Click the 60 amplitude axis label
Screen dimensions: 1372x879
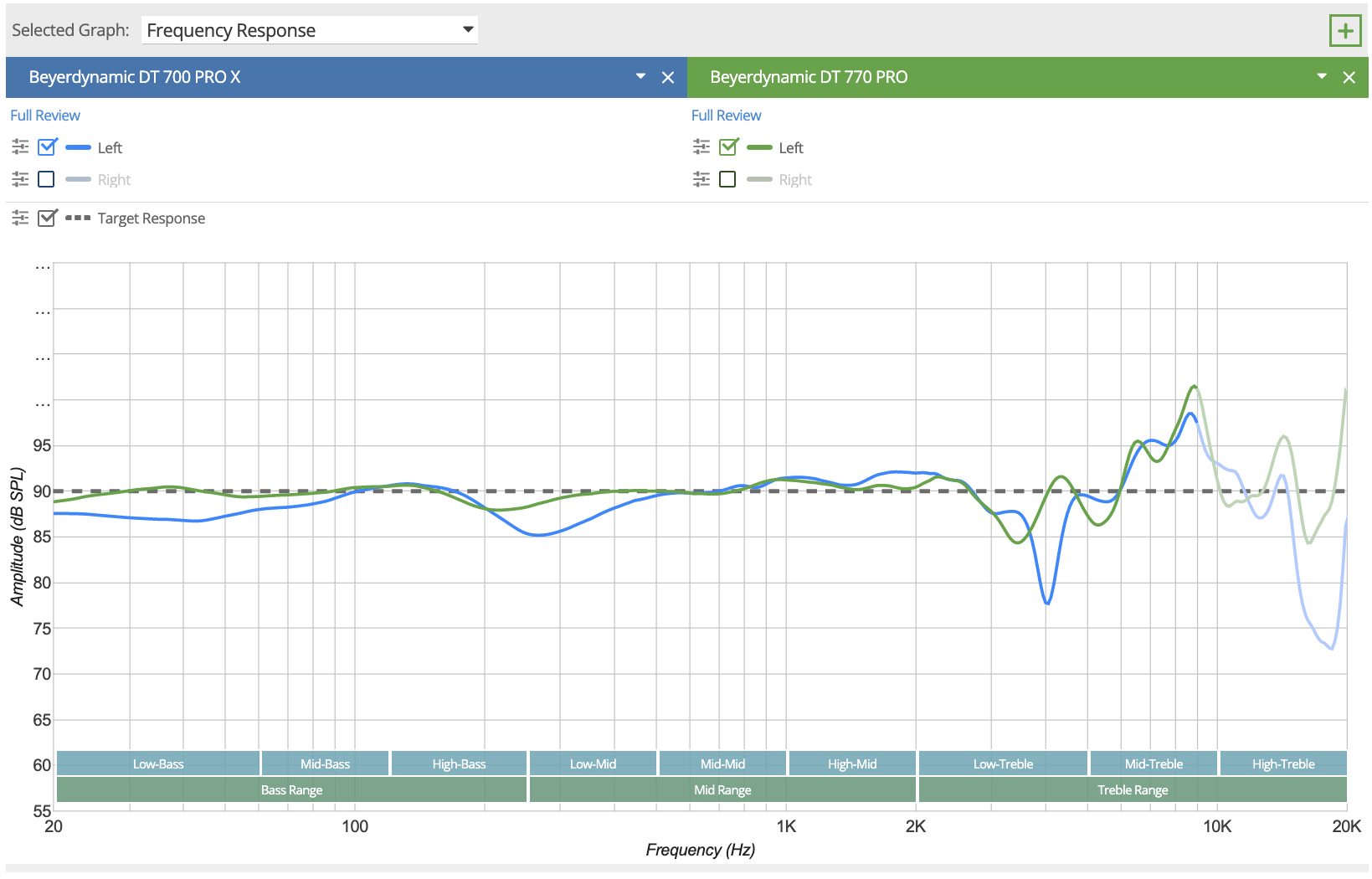point(42,765)
